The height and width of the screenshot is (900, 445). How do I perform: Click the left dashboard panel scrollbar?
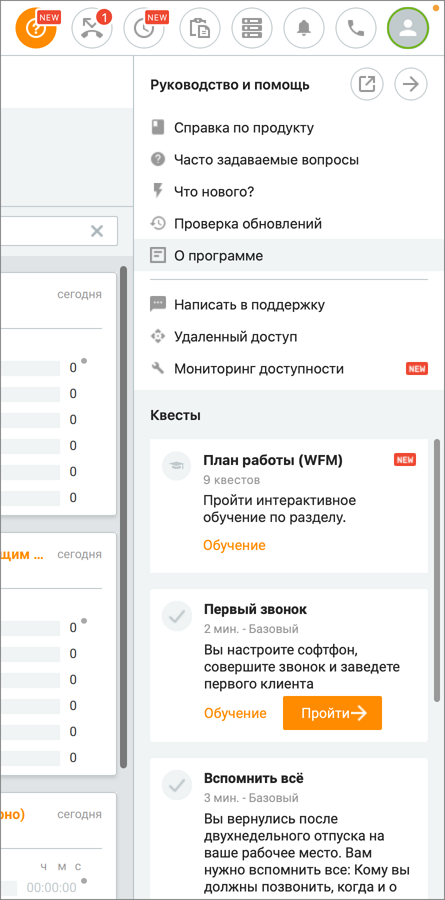(x=123, y=517)
